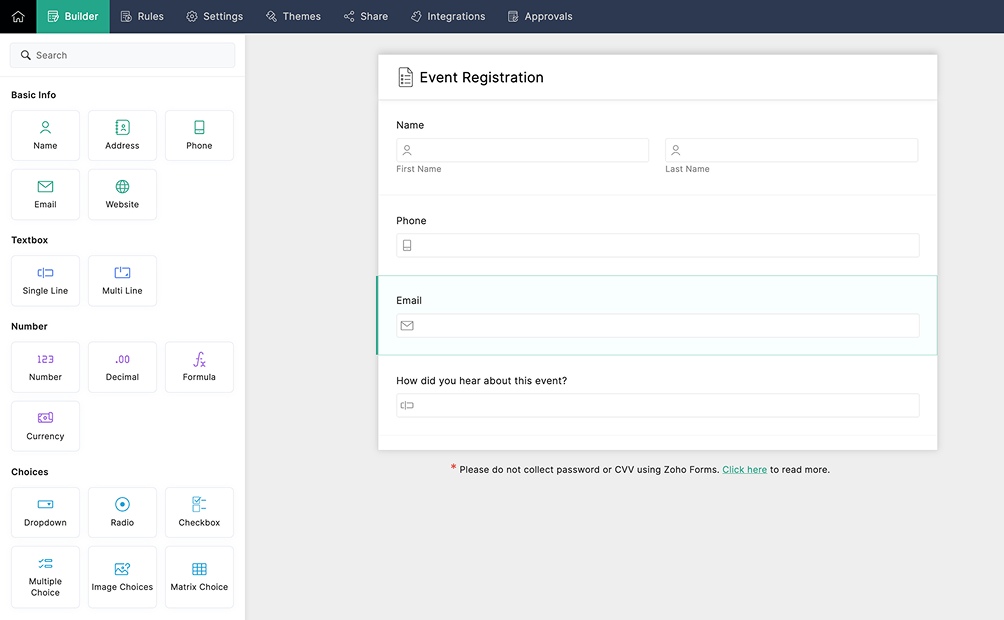
Task: Open the Click here link about data policy
Action: (744, 469)
